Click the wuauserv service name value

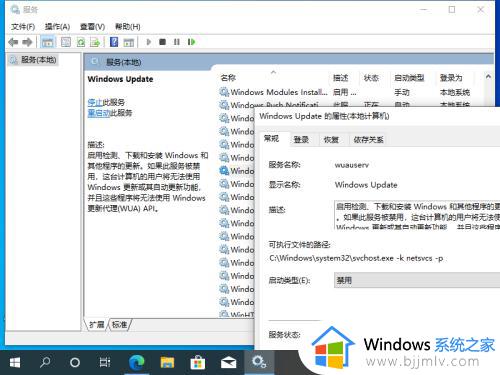coord(352,165)
